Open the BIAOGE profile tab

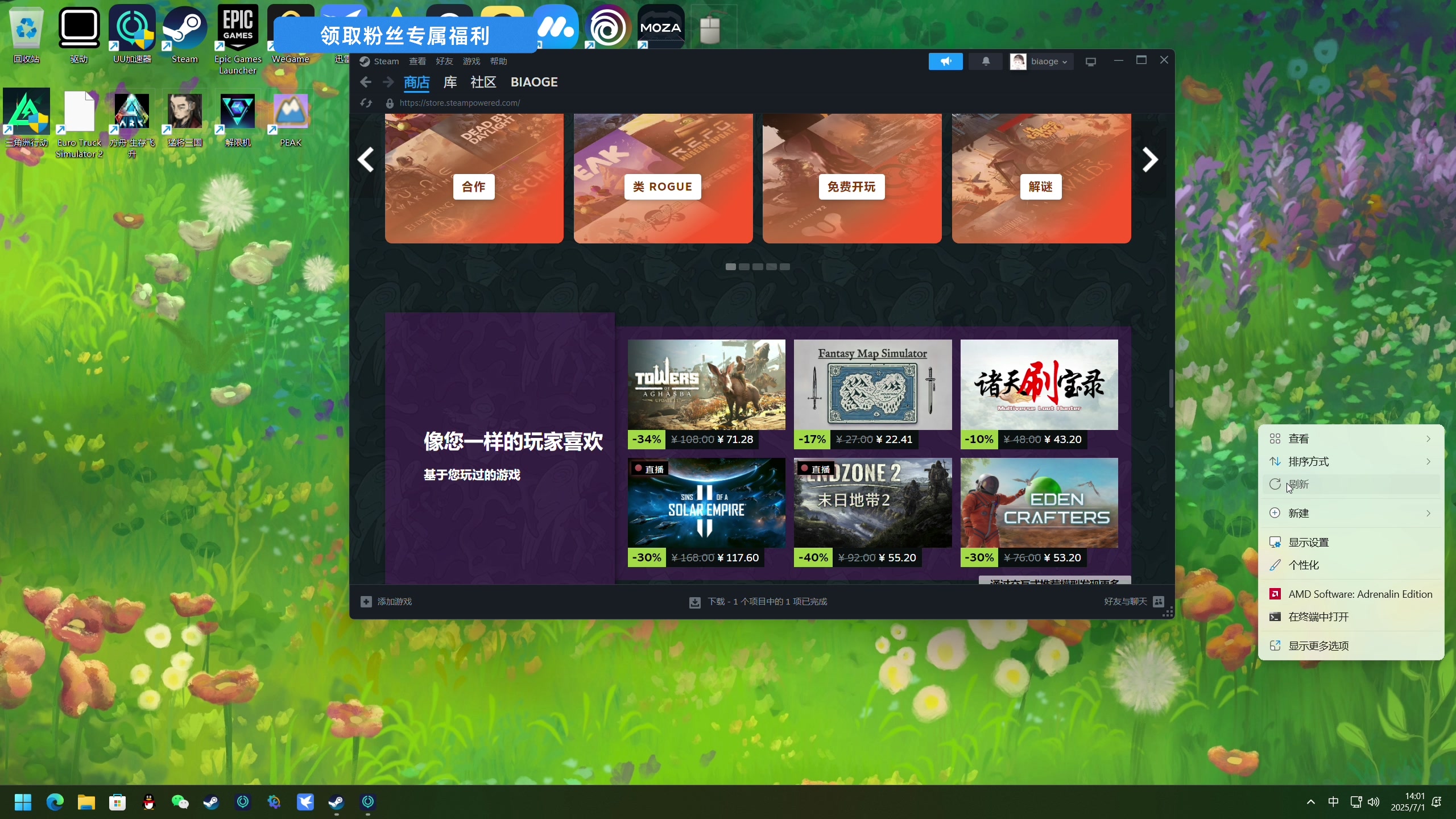click(x=534, y=82)
